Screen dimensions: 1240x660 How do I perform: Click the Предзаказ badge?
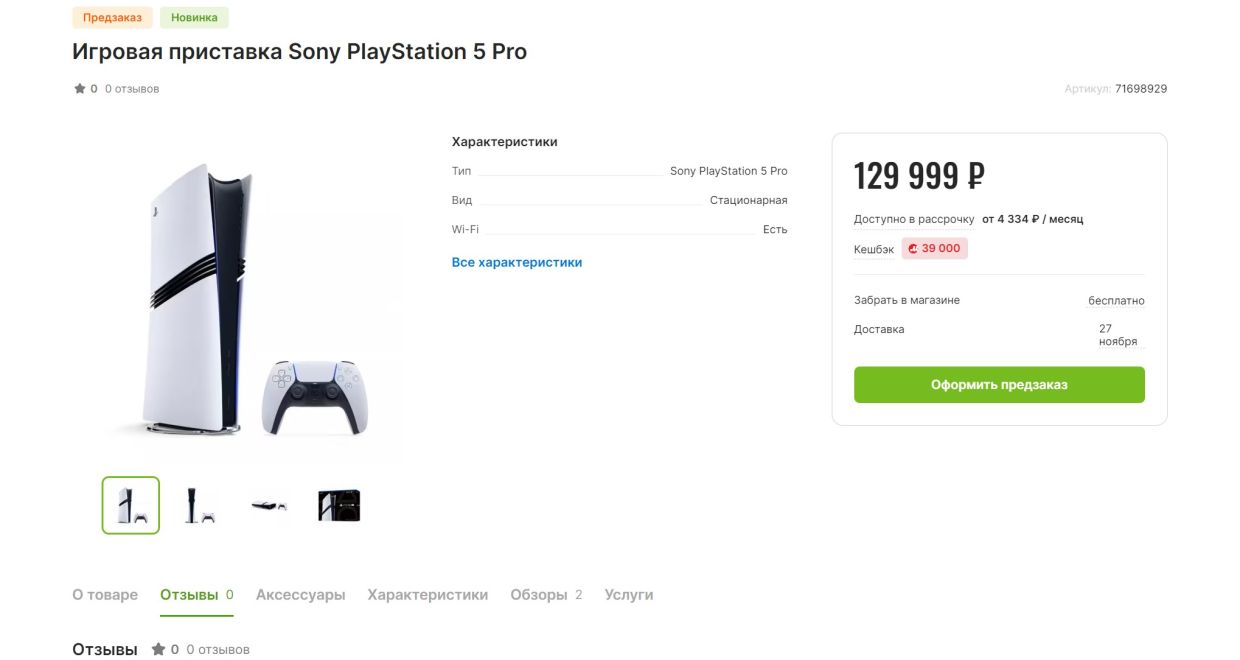click(112, 18)
